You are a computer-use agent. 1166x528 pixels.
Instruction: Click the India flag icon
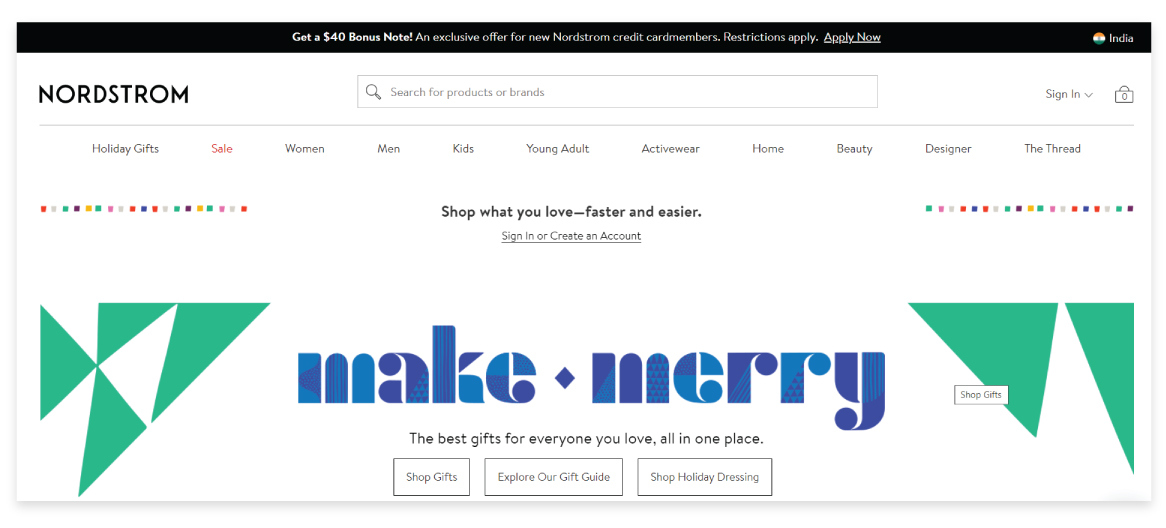pos(1099,38)
